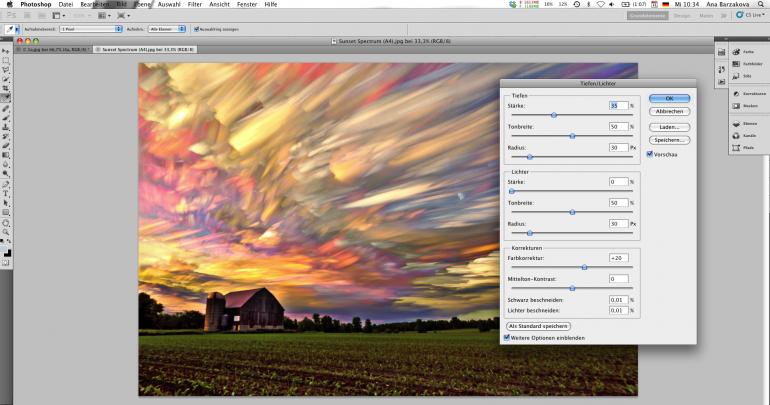Open Spotlight search in menu bar

(761, 4)
